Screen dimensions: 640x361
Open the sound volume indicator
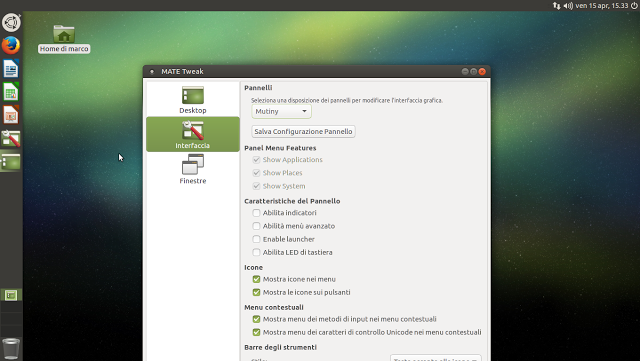coord(568,6)
